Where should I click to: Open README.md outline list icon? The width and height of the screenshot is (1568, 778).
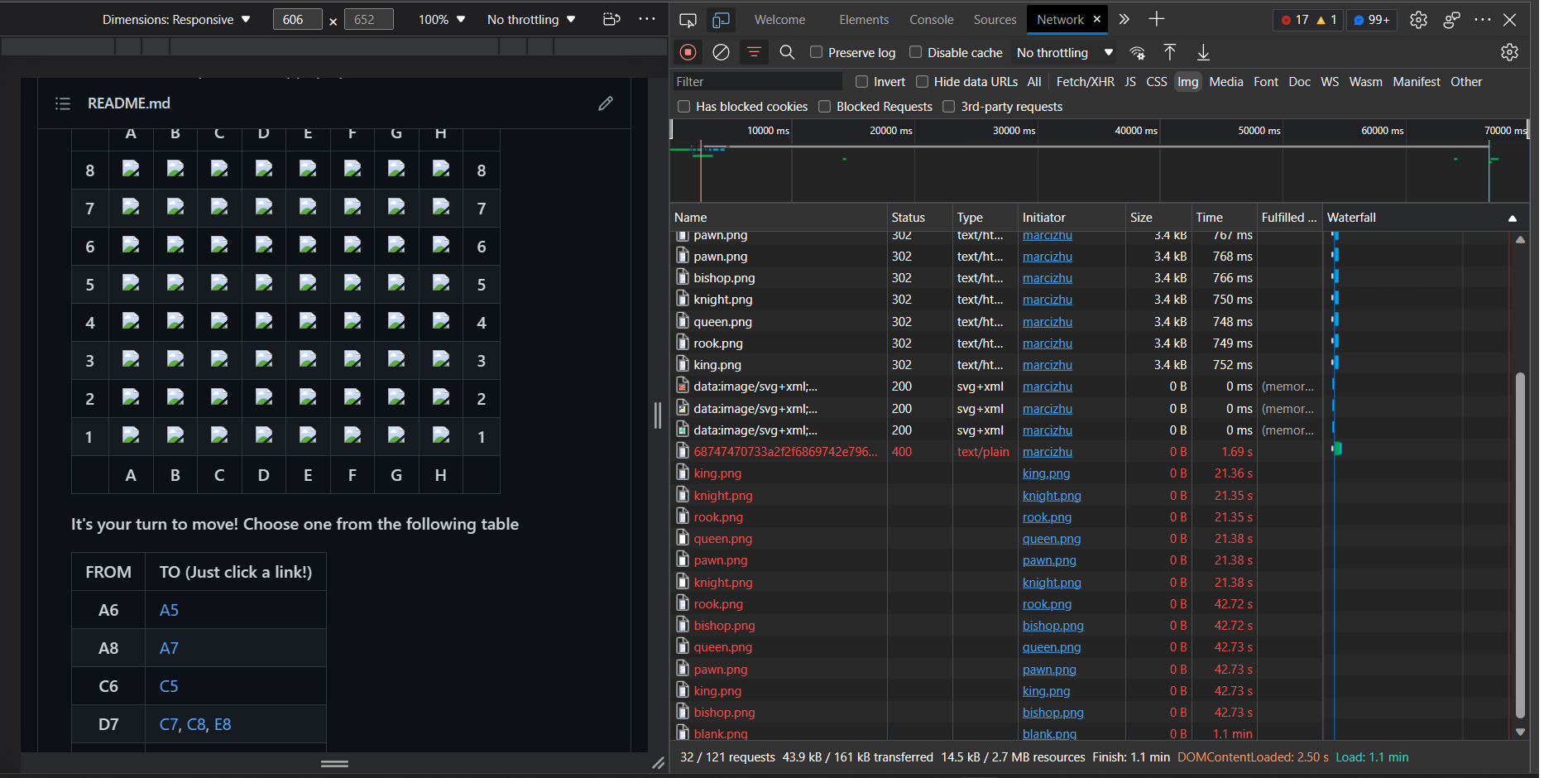pos(63,103)
